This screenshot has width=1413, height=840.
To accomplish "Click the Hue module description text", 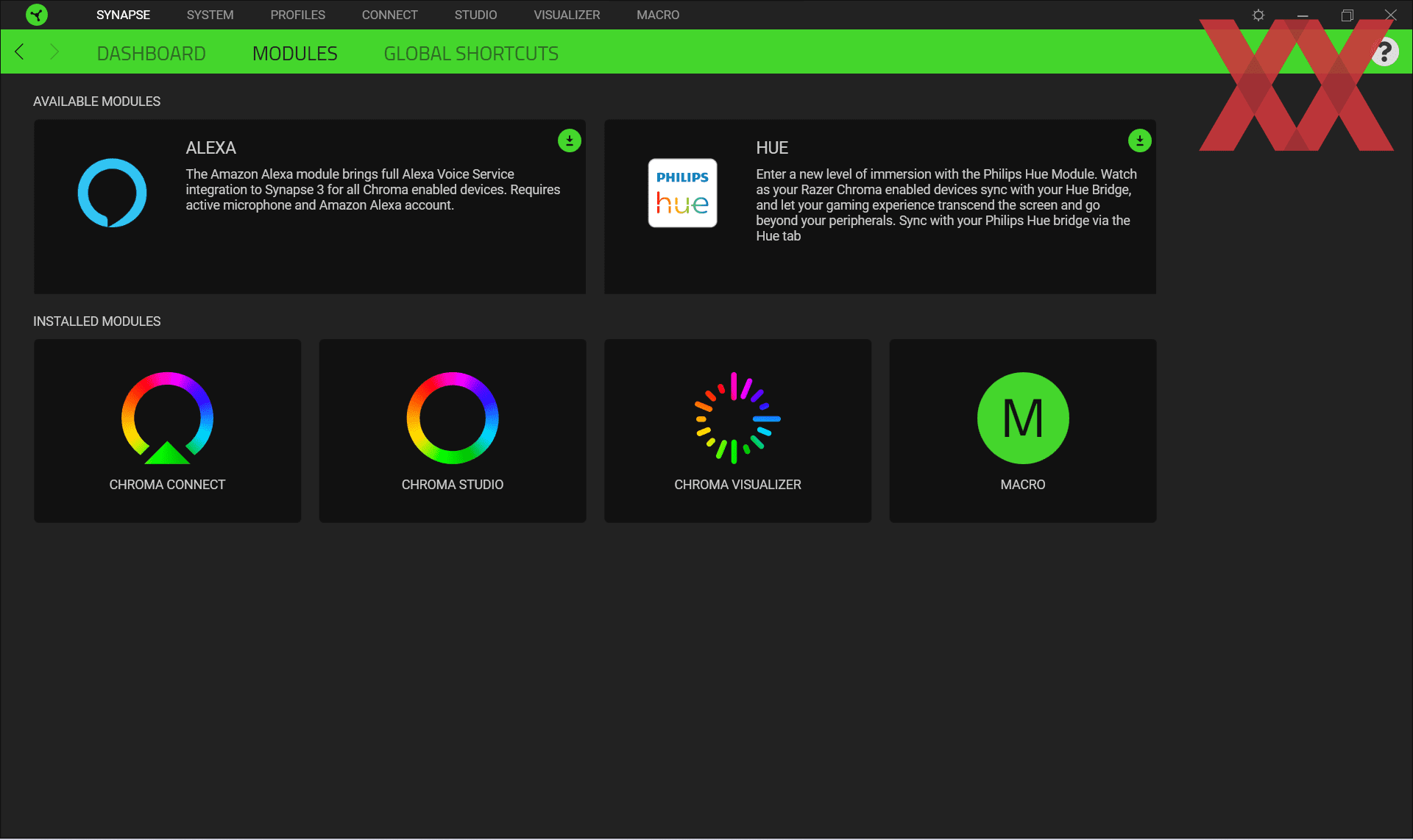I will [946, 205].
